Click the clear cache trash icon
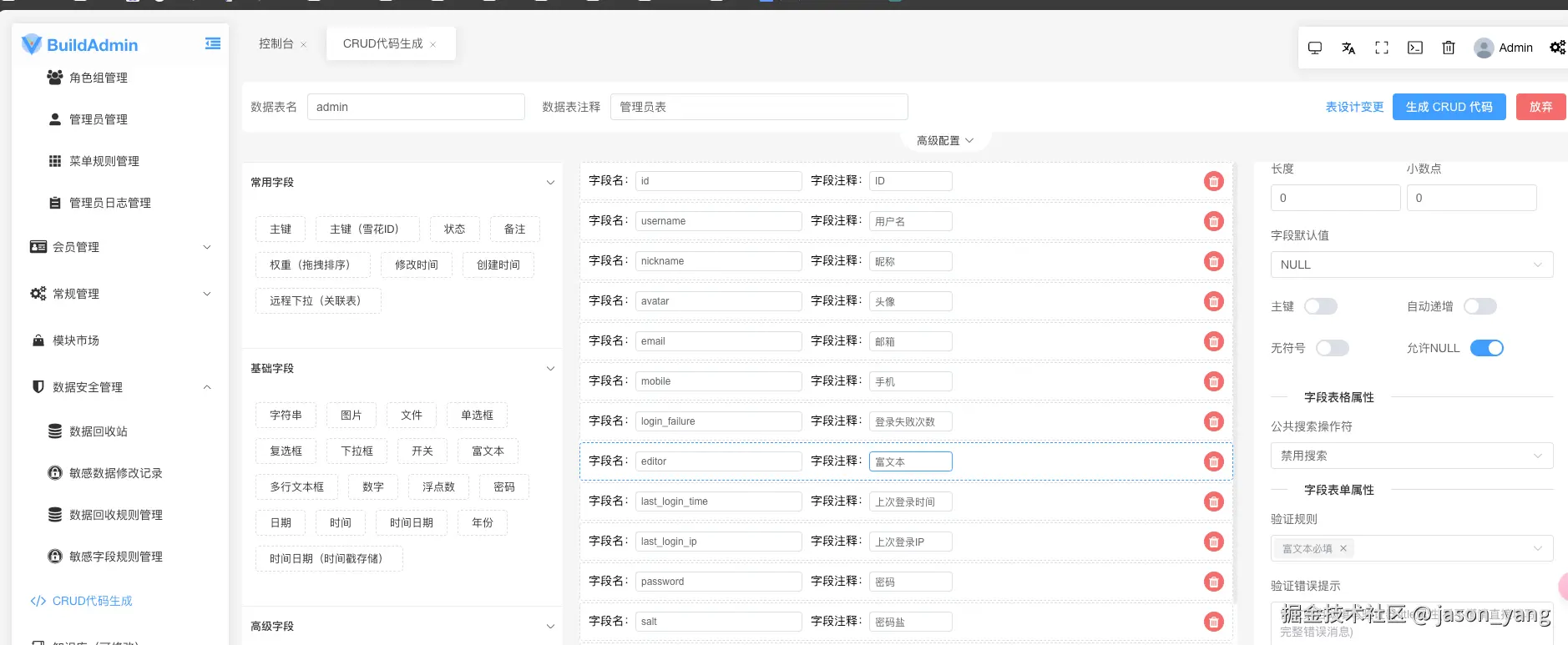 (1449, 48)
